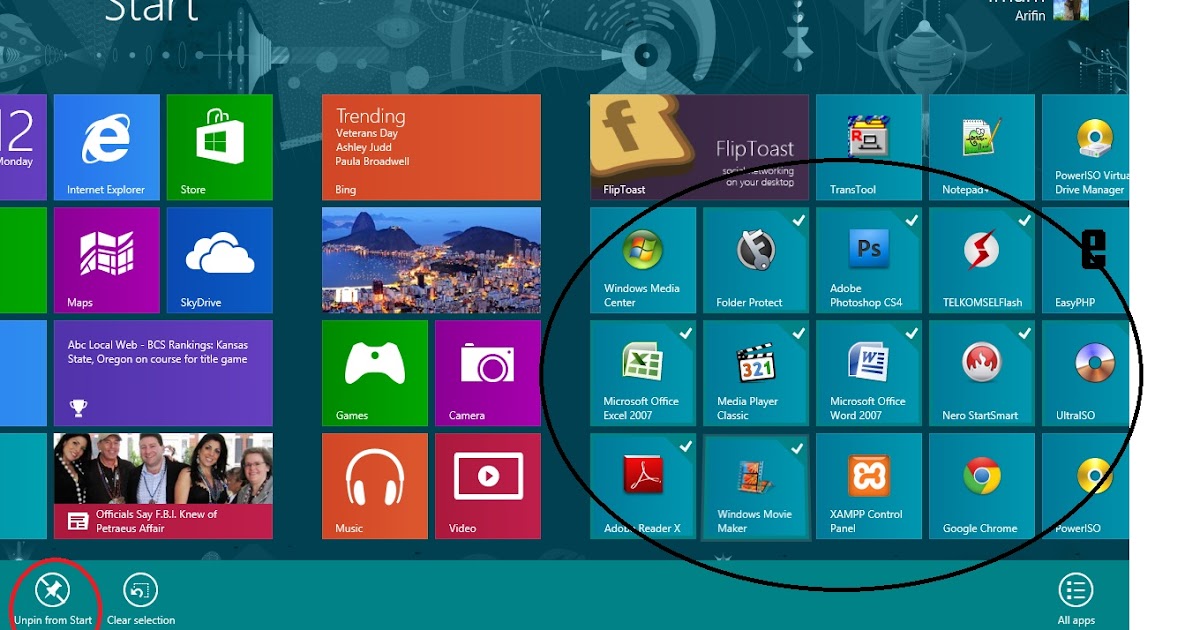Viewport: 1200px width, 630px height.
Task: Launch the TransTool tile
Action: pyautogui.click(x=869, y=147)
